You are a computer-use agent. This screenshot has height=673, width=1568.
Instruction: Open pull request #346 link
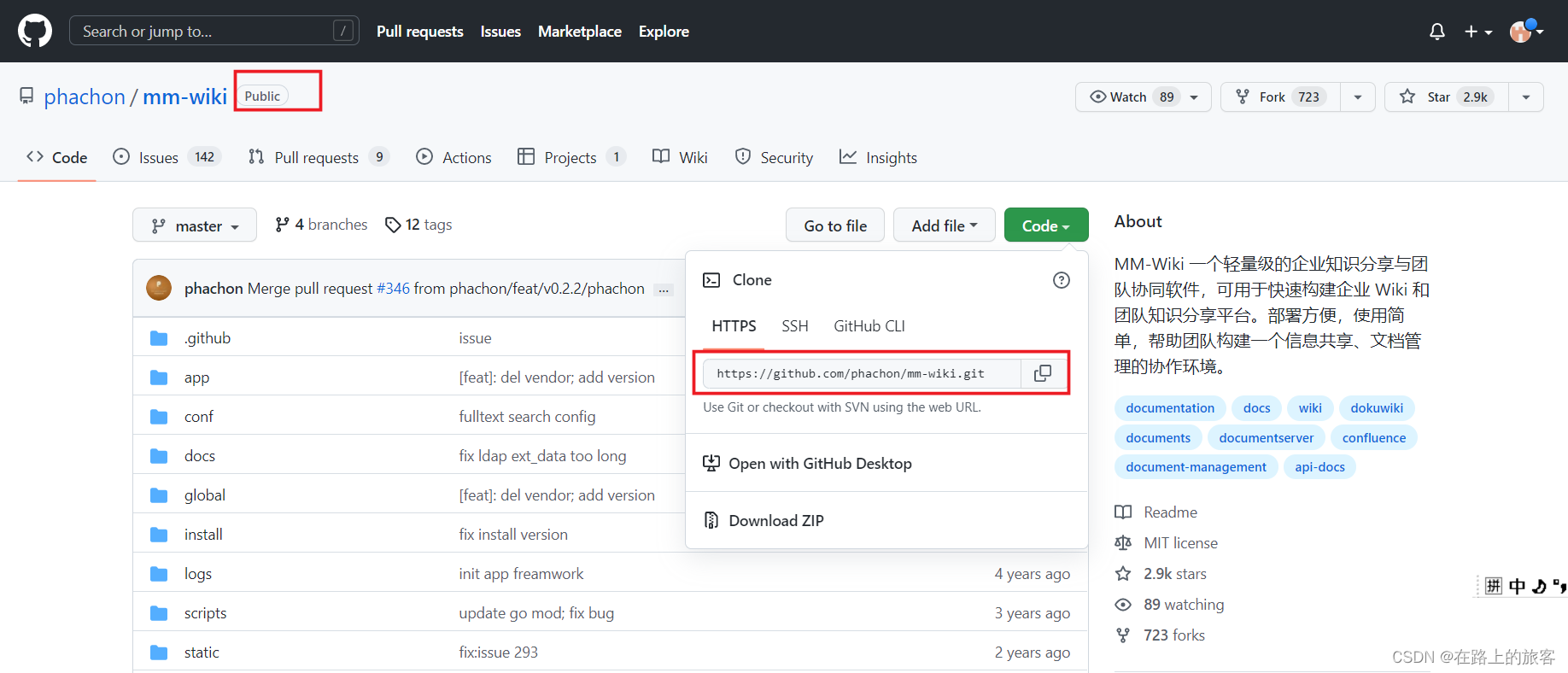(393, 289)
